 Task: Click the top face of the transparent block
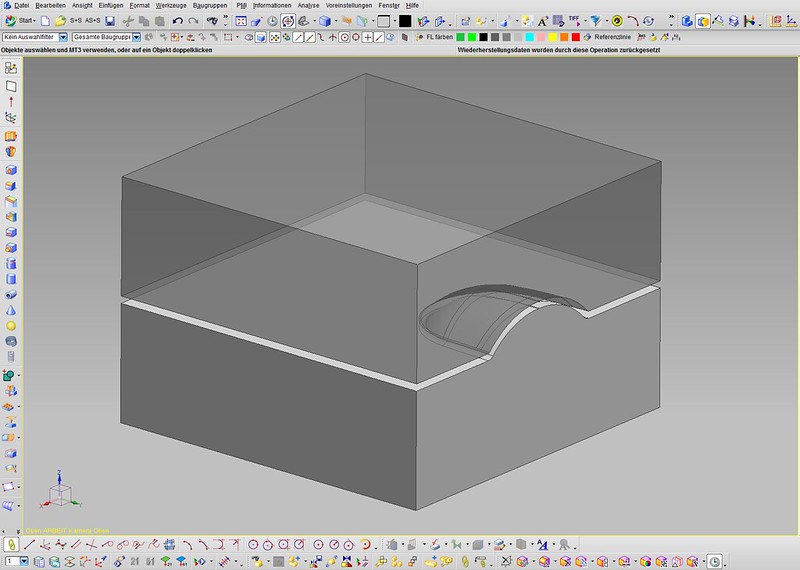[392, 168]
